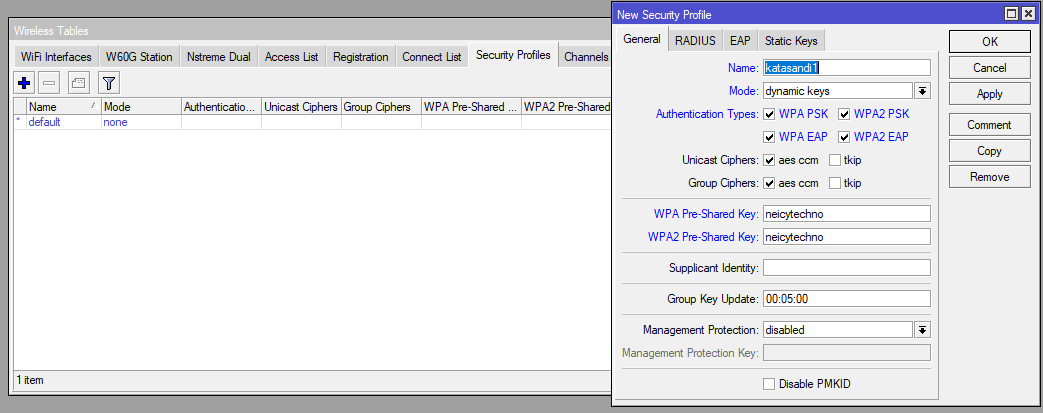Click the Comment button in dialog

point(990,124)
